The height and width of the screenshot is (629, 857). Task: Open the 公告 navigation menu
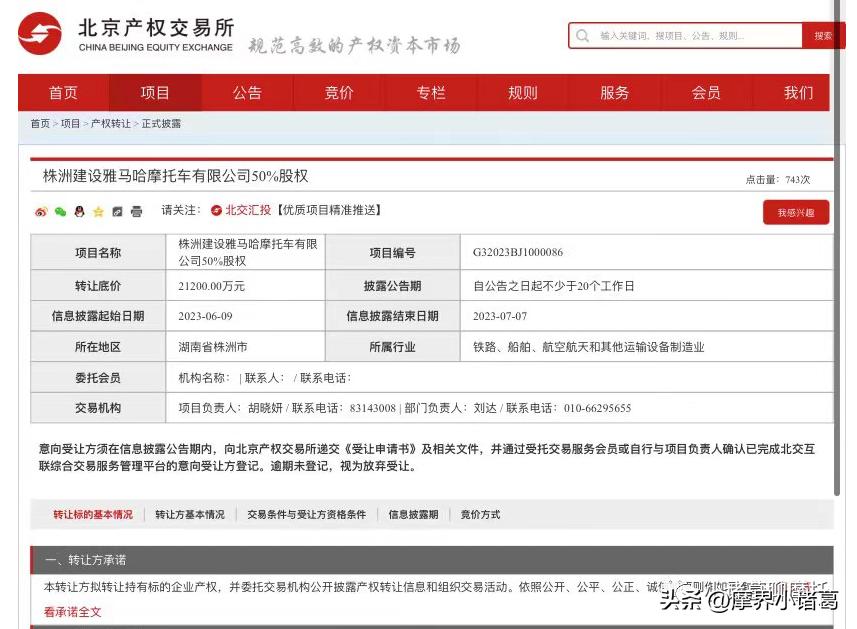(x=247, y=92)
